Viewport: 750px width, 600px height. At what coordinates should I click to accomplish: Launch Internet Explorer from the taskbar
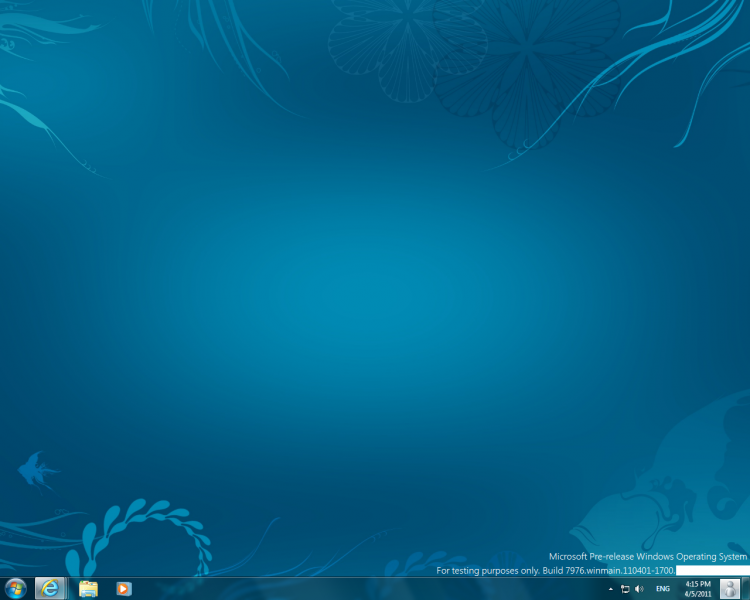(x=49, y=589)
